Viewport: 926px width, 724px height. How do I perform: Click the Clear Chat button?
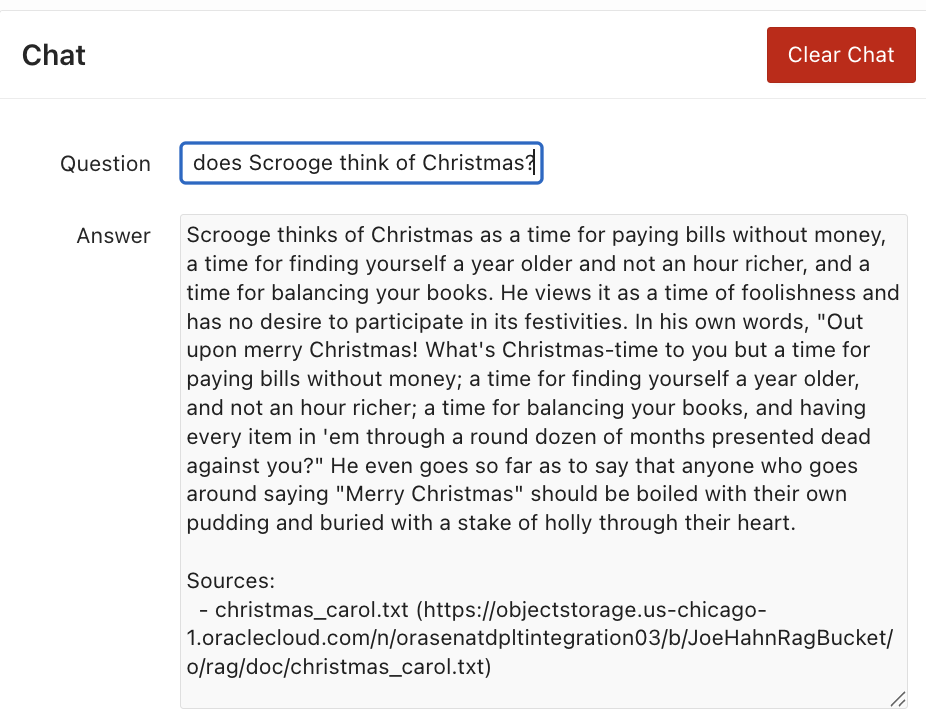[840, 55]
